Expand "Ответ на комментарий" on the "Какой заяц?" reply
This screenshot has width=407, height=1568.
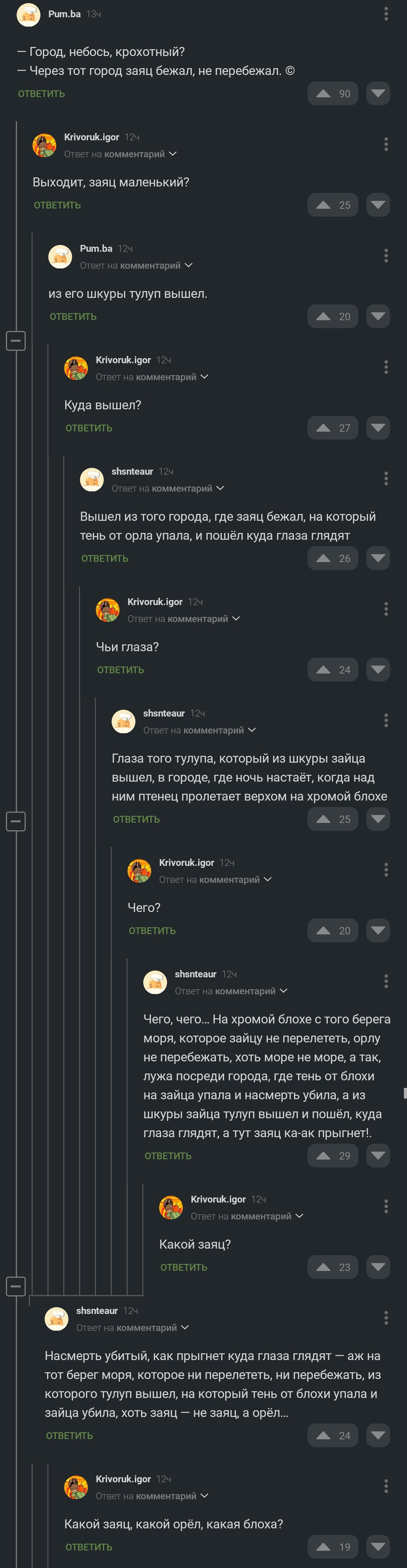247,1216
